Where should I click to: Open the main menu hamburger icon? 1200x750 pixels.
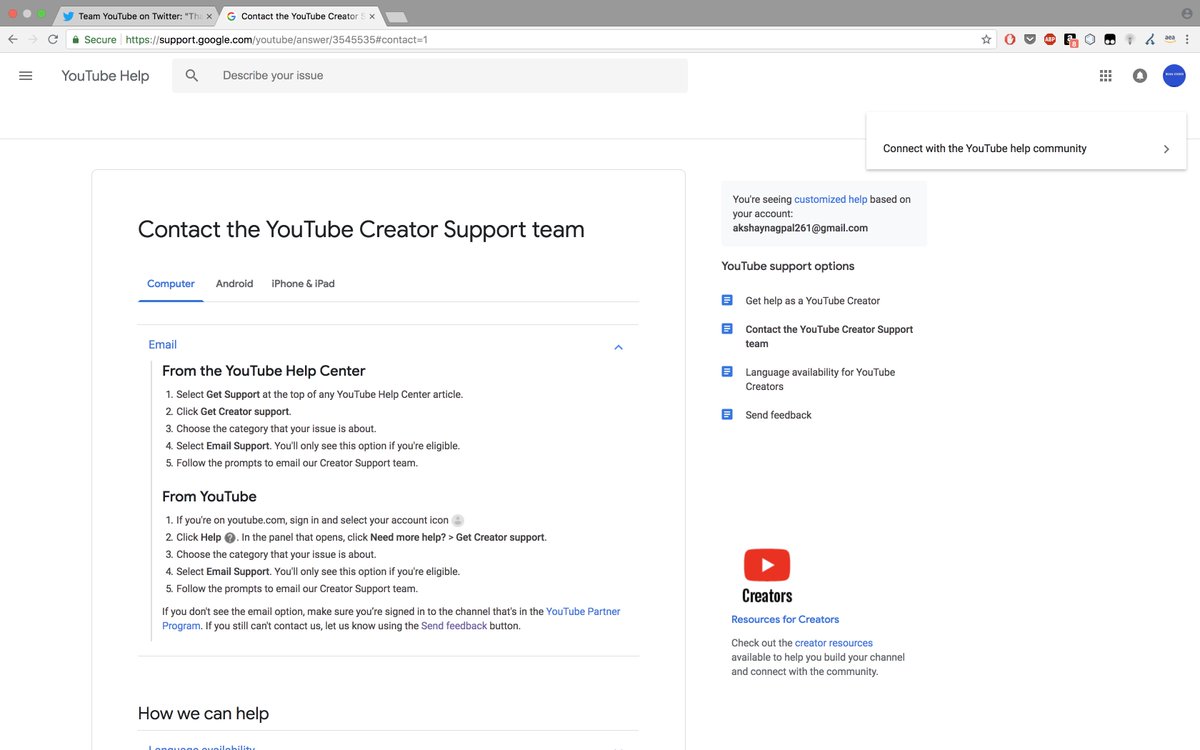click(26, 76)
